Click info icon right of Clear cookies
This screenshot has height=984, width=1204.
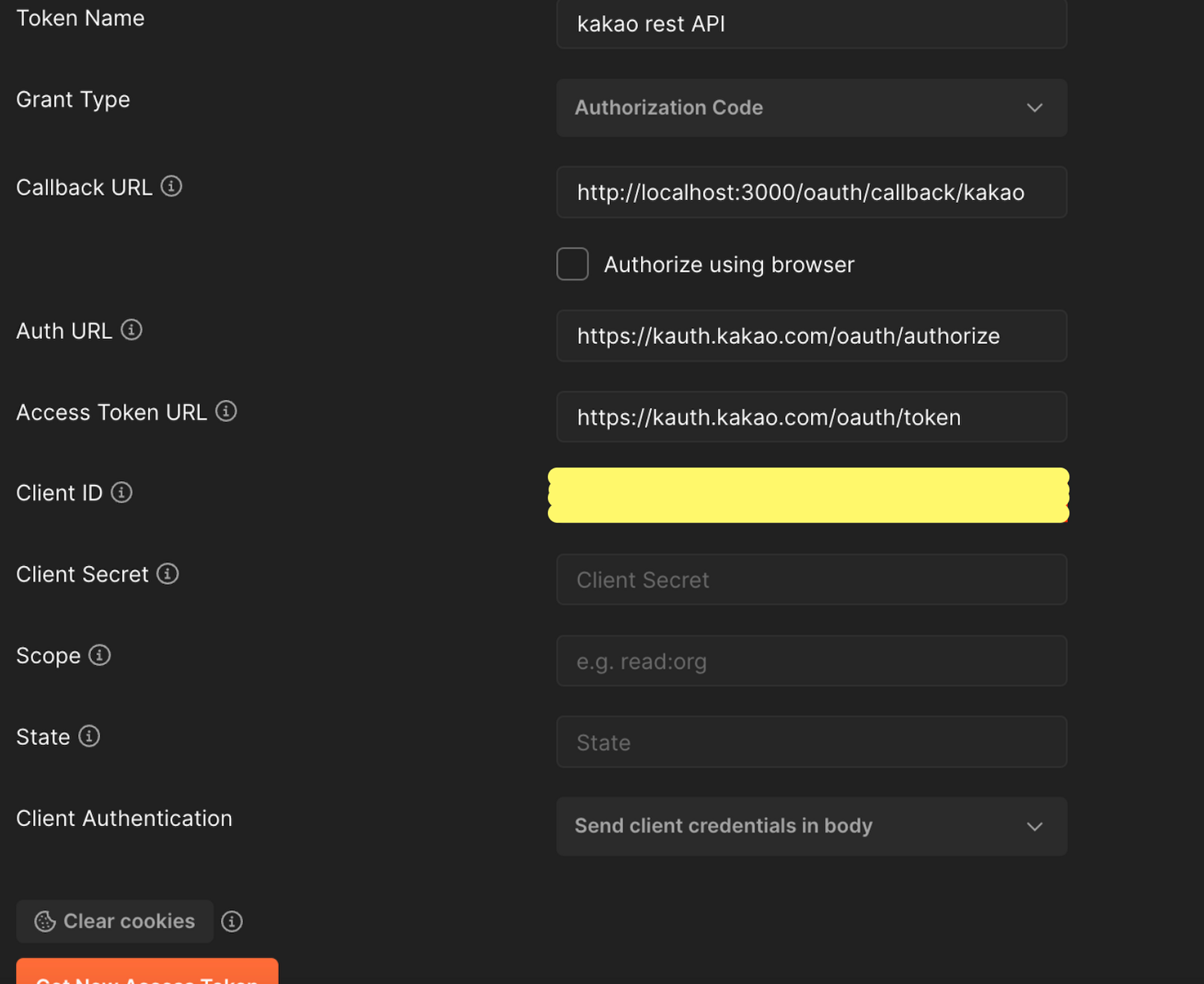pos(232,921)
